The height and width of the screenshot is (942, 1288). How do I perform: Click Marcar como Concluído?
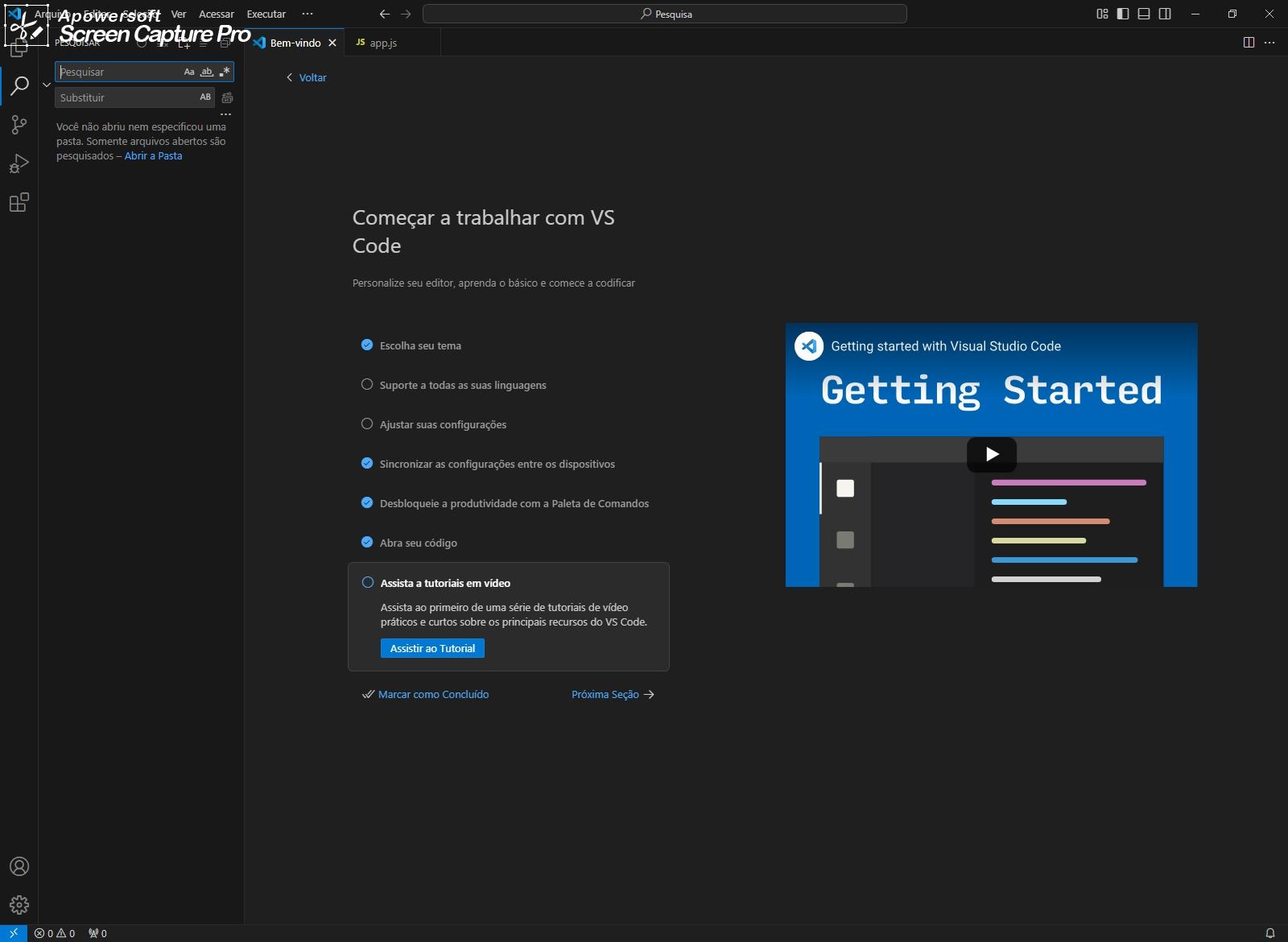click(x=426, y=694)
